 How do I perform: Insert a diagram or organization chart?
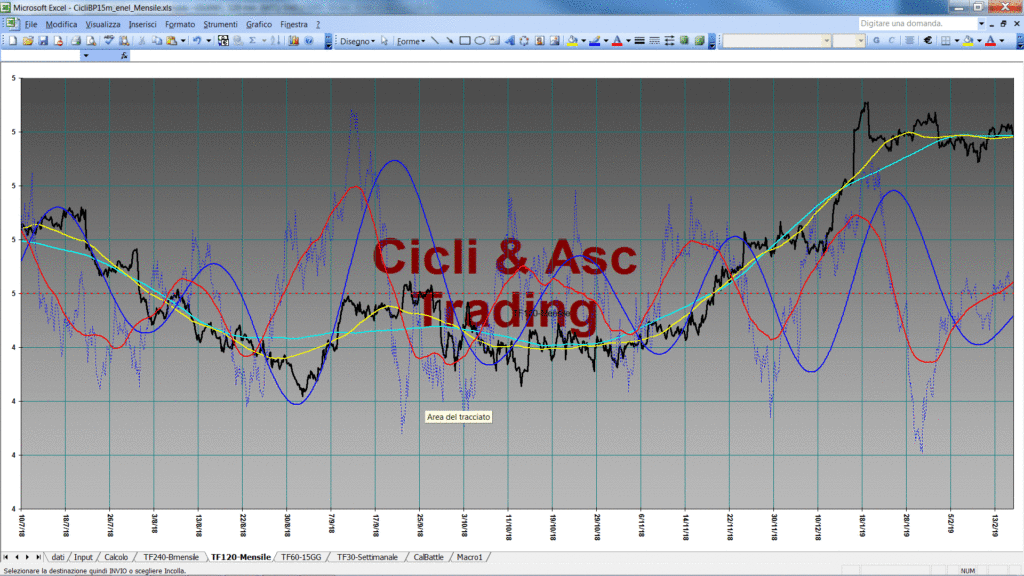click(524, 40)
